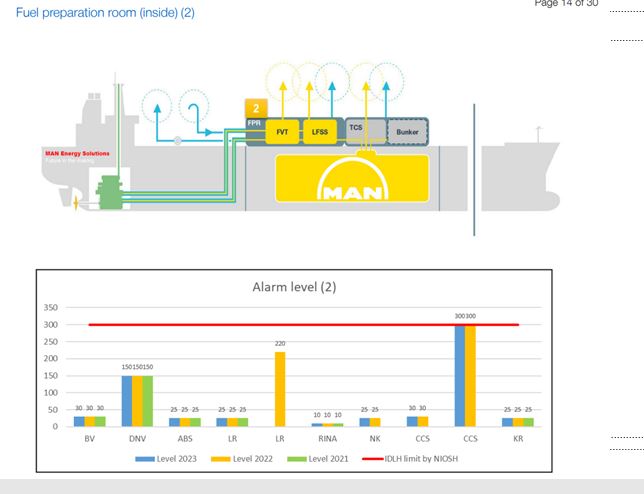Select the LFSS box in the diagram
The width and height of the screenshot is (644, 494).
click(x=320, y=132)
